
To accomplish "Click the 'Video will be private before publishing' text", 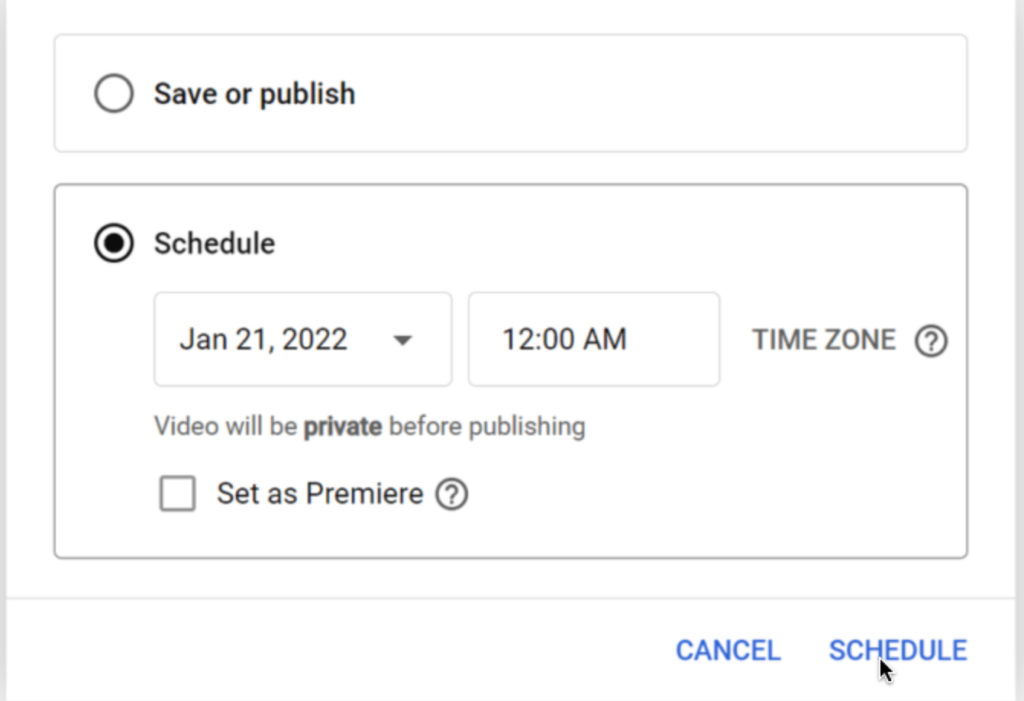I will point(370,427).
